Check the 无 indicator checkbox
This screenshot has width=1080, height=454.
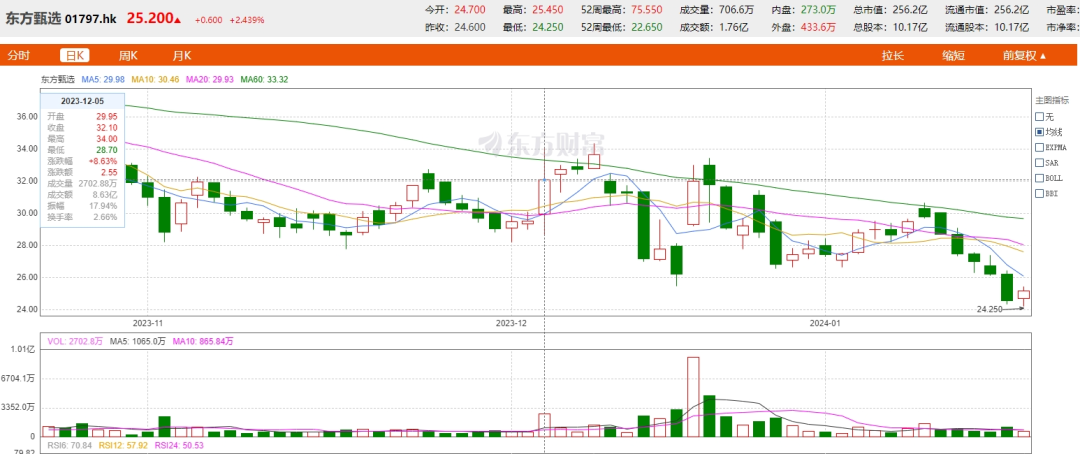[1040, 116]
